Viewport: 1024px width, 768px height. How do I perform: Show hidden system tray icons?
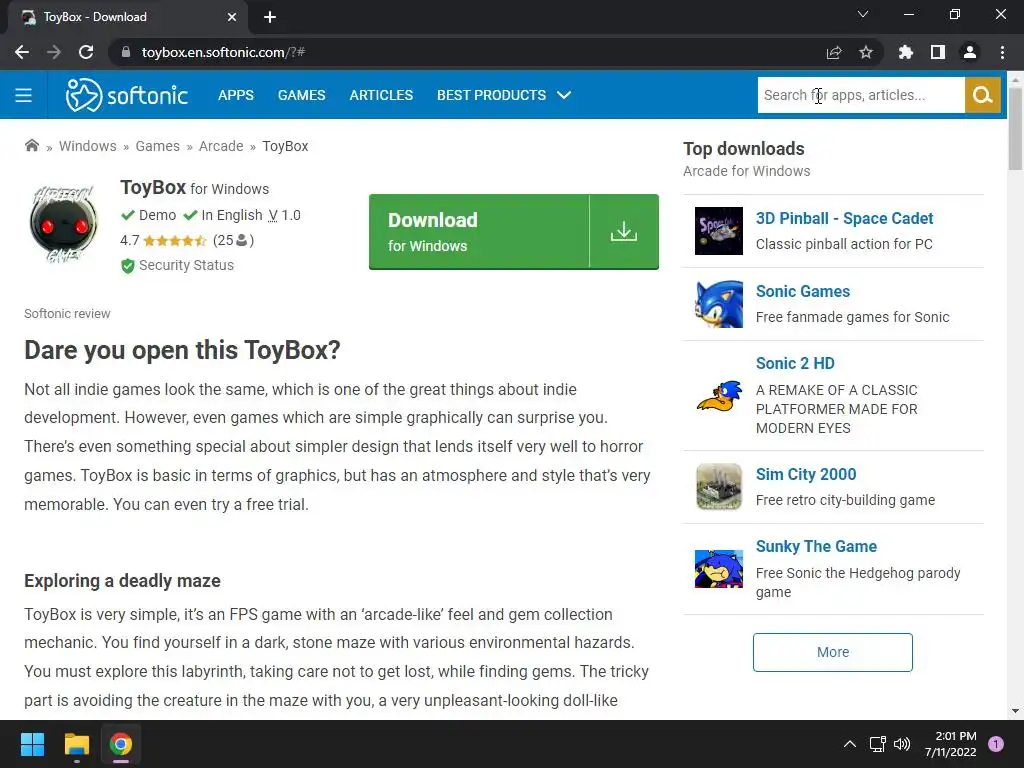(x=850, y=744)
